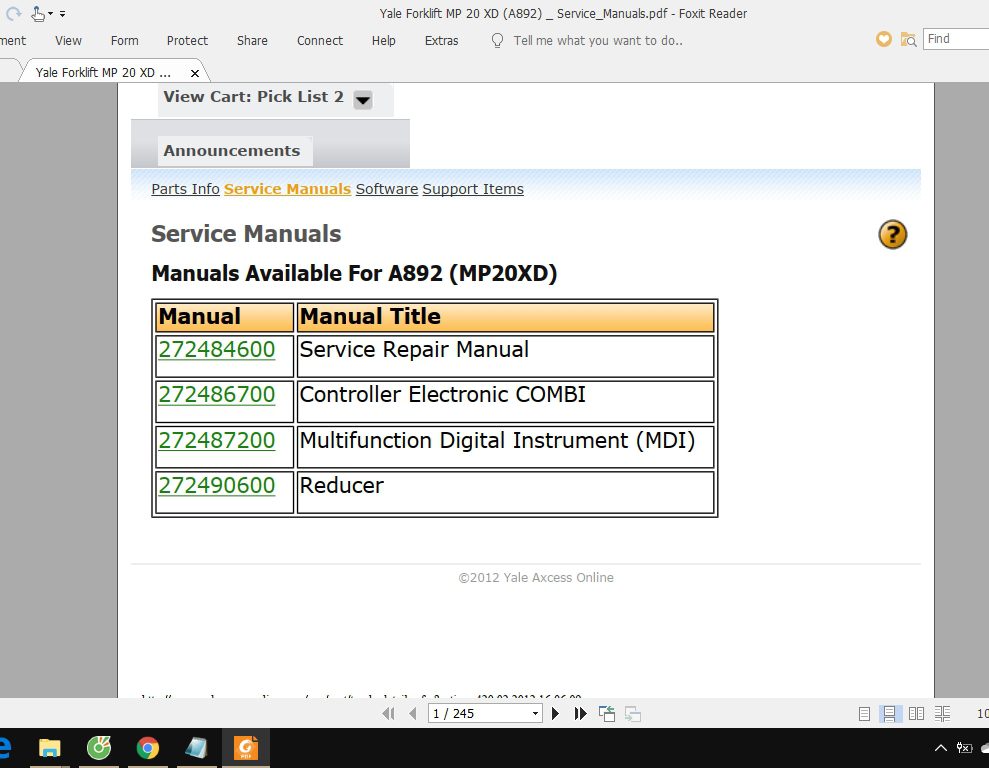
Task: Select the Yale Forklift MP 20 XD tab
Action: coord(104,72)
